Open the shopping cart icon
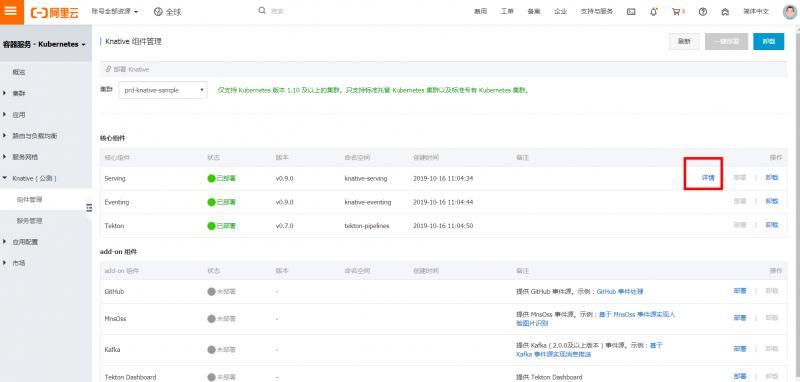This screenshot has height=382, width=800. (676, 12)
